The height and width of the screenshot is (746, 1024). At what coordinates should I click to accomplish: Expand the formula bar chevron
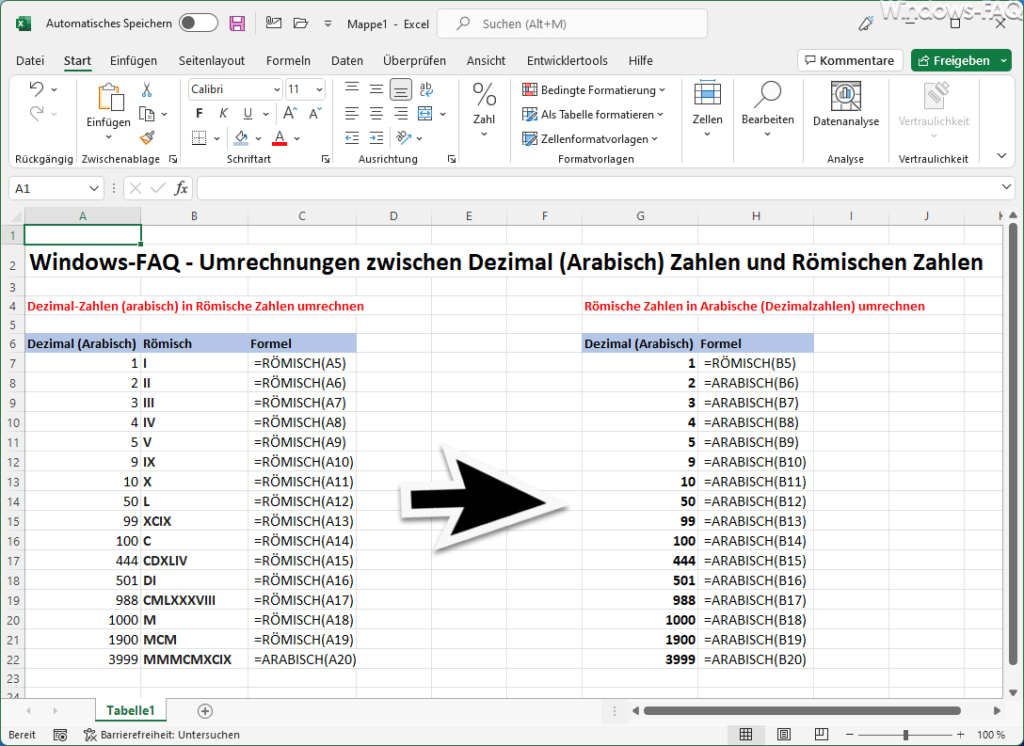1006,187
